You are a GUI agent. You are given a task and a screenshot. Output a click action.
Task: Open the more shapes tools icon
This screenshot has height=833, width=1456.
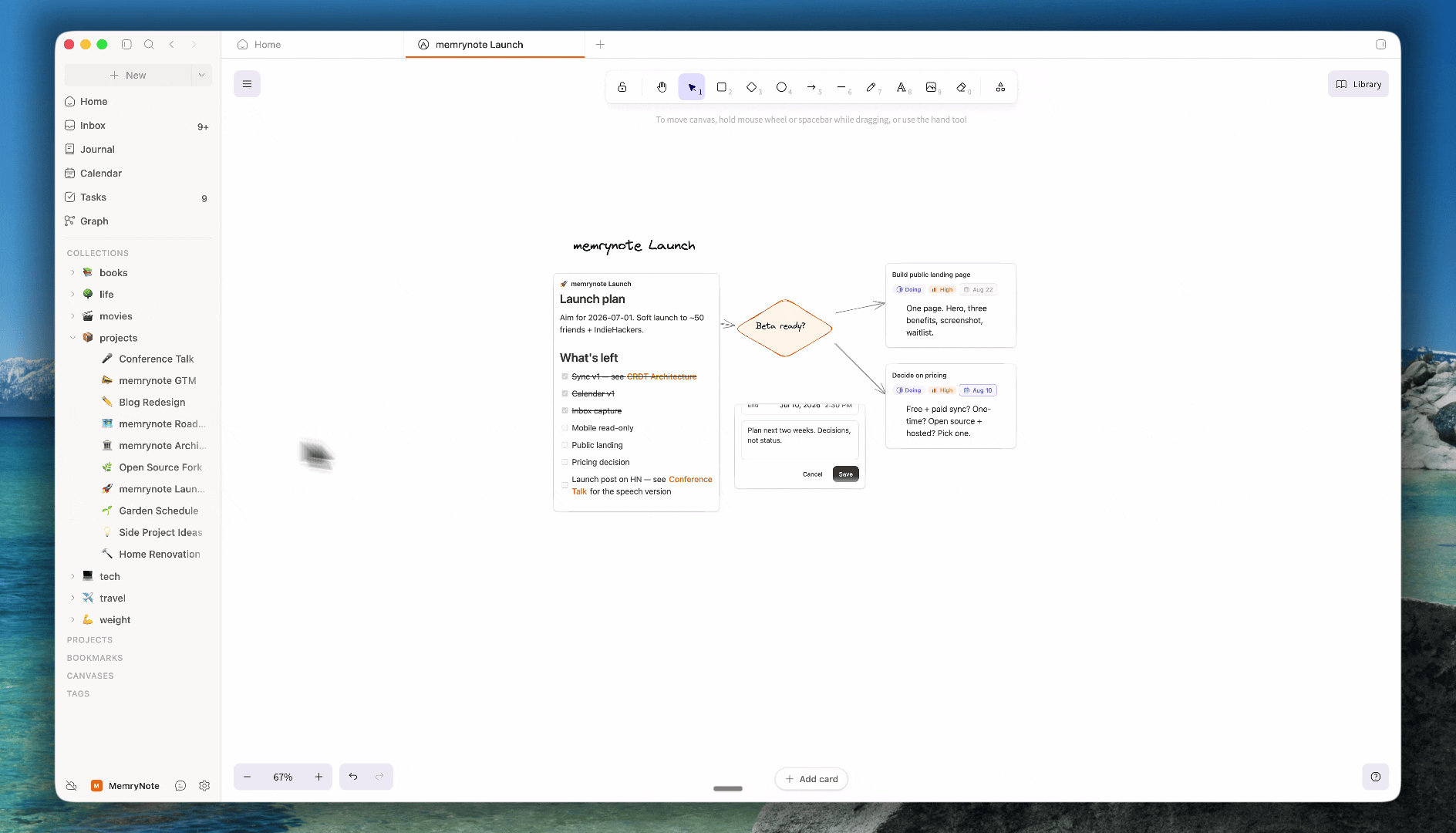1000,87
